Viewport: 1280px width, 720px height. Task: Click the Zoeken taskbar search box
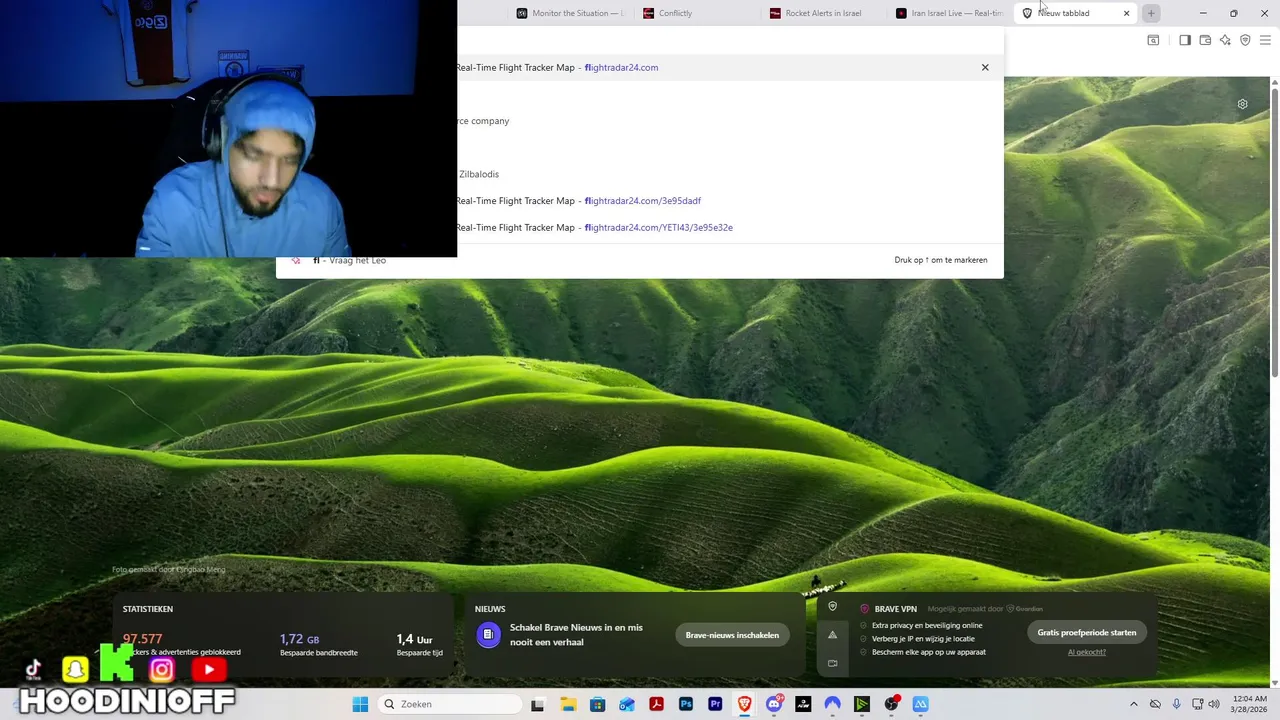[x=450, y=704]
